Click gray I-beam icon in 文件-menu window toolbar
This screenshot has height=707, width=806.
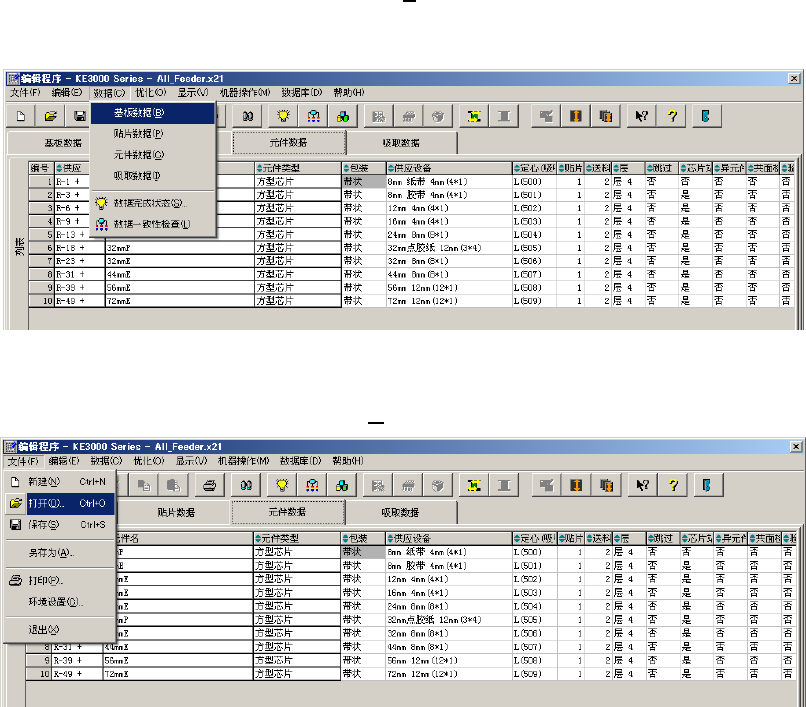click(x=504, y=485)
